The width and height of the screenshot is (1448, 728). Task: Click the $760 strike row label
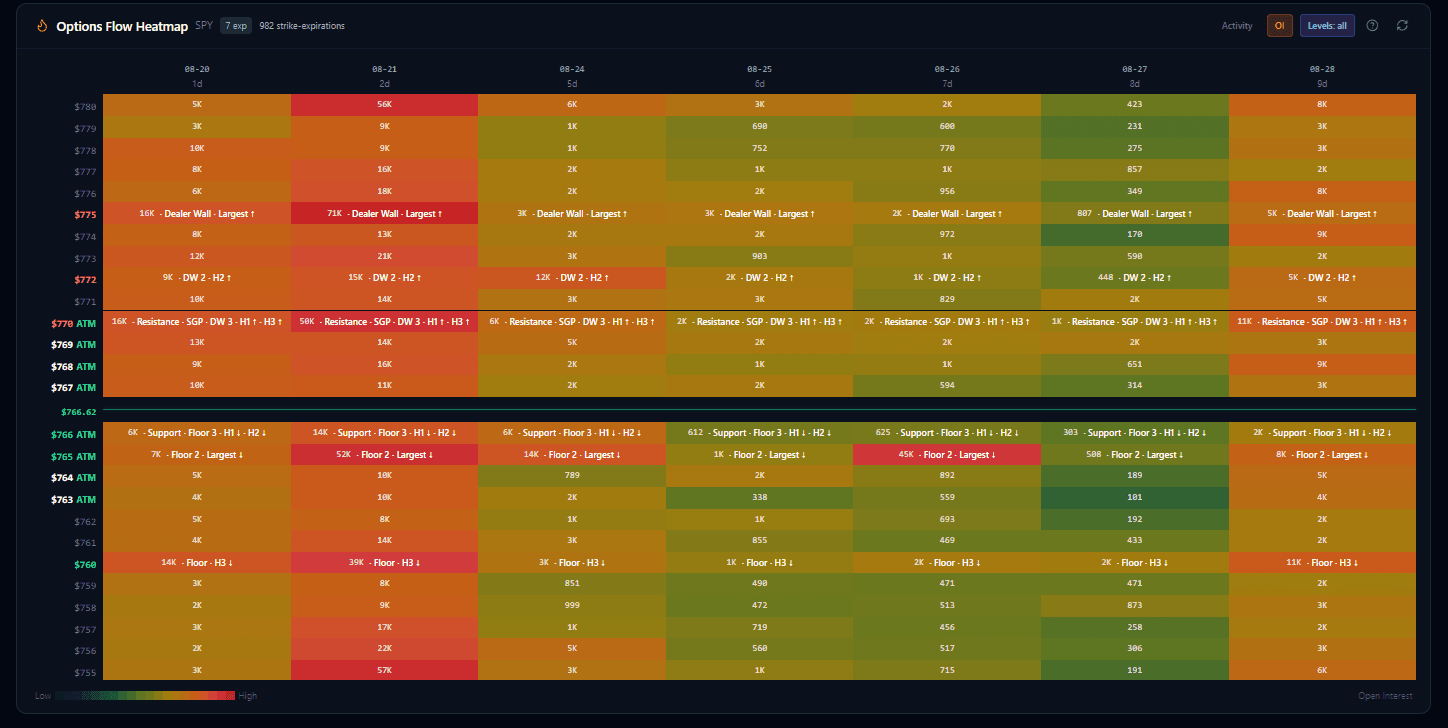pyautogui.click(x=85, y=564)
